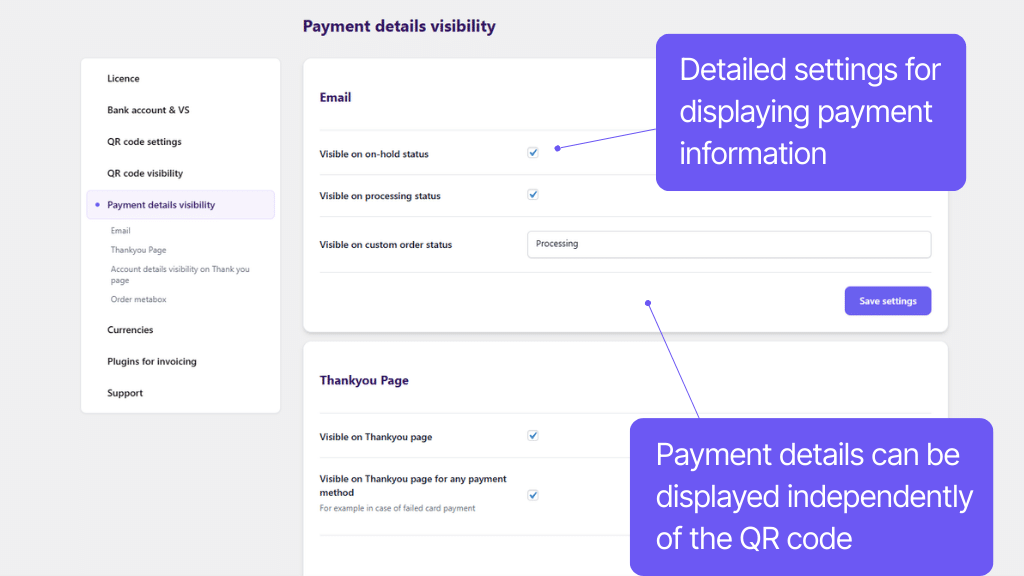This screenshot has height=576, width=1024.
Task: Click the Email section header
Action: coord(335,97)
